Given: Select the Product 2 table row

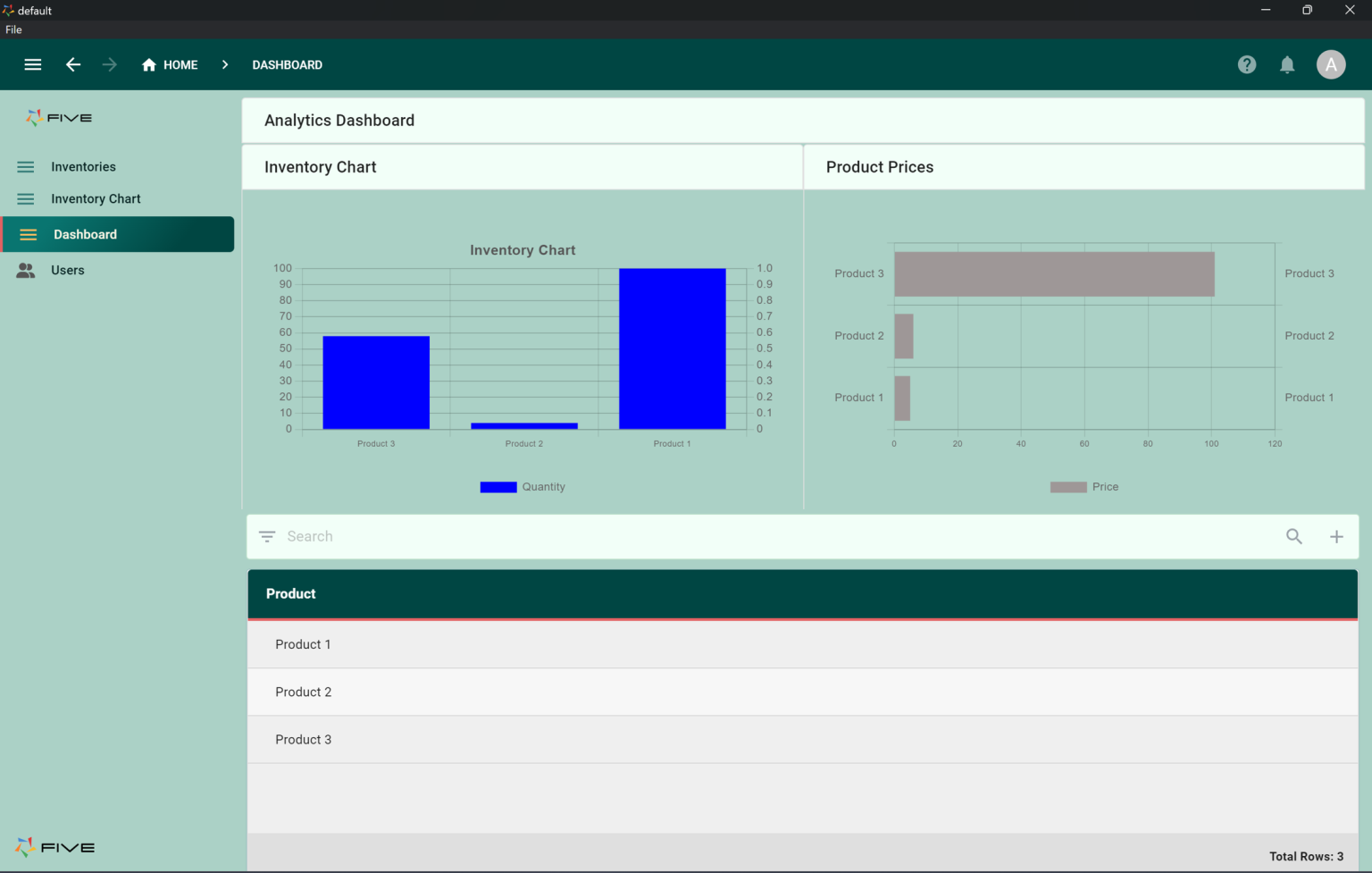Looking at the screenshot, I should point(802,692).
